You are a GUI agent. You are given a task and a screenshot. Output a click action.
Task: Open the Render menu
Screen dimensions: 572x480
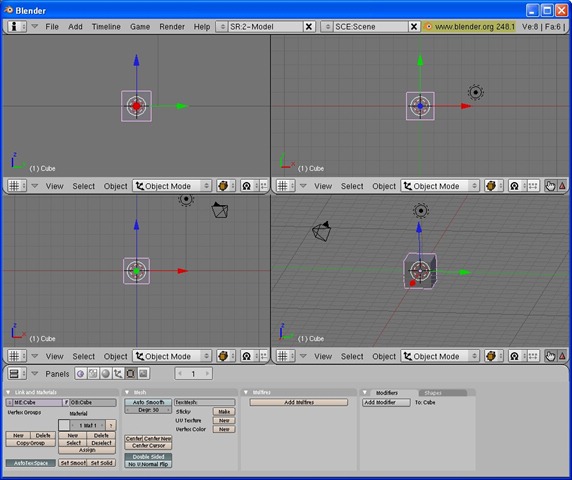click(x=172, y=27)
